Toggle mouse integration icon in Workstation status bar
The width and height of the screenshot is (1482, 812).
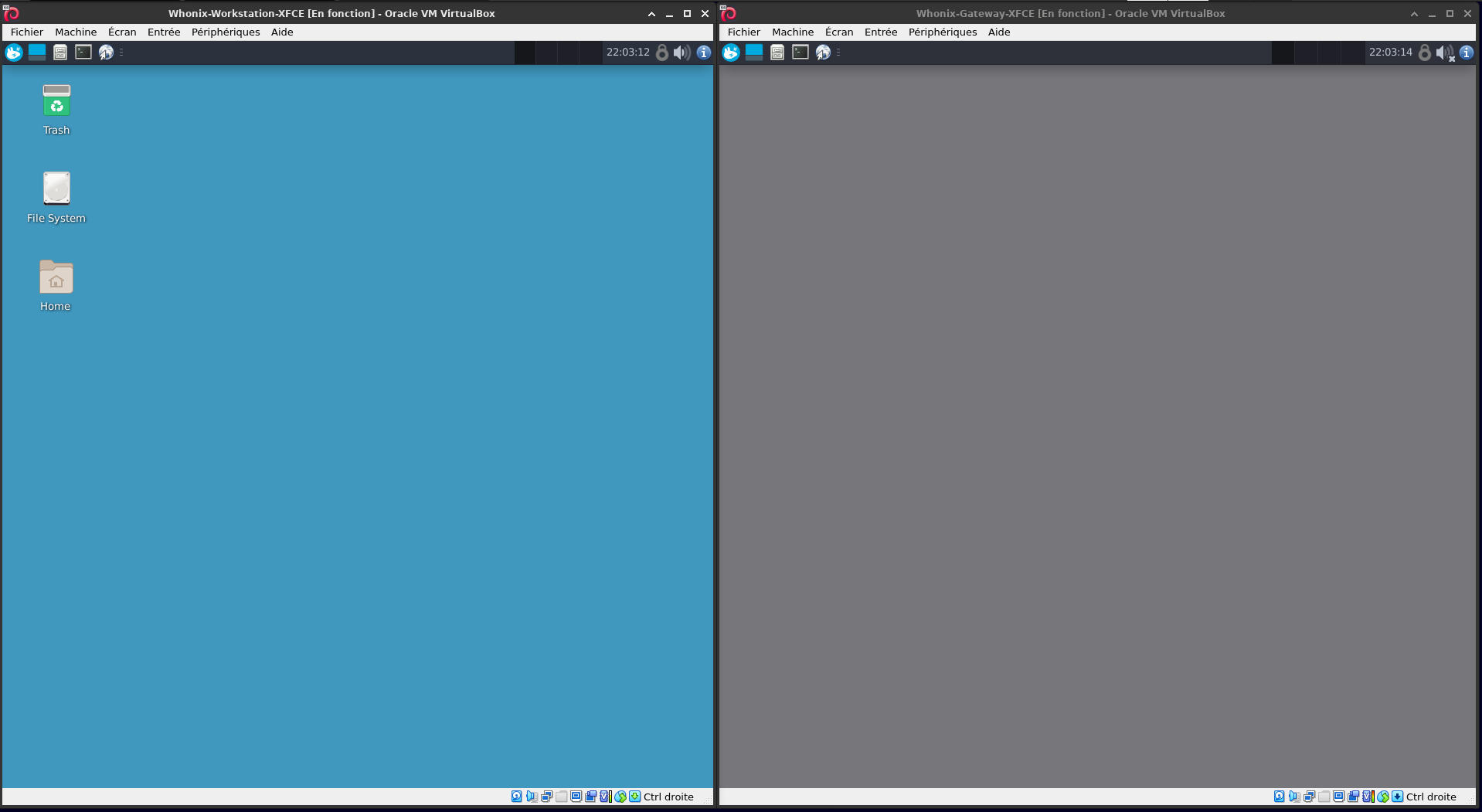[x=620, y=797]
